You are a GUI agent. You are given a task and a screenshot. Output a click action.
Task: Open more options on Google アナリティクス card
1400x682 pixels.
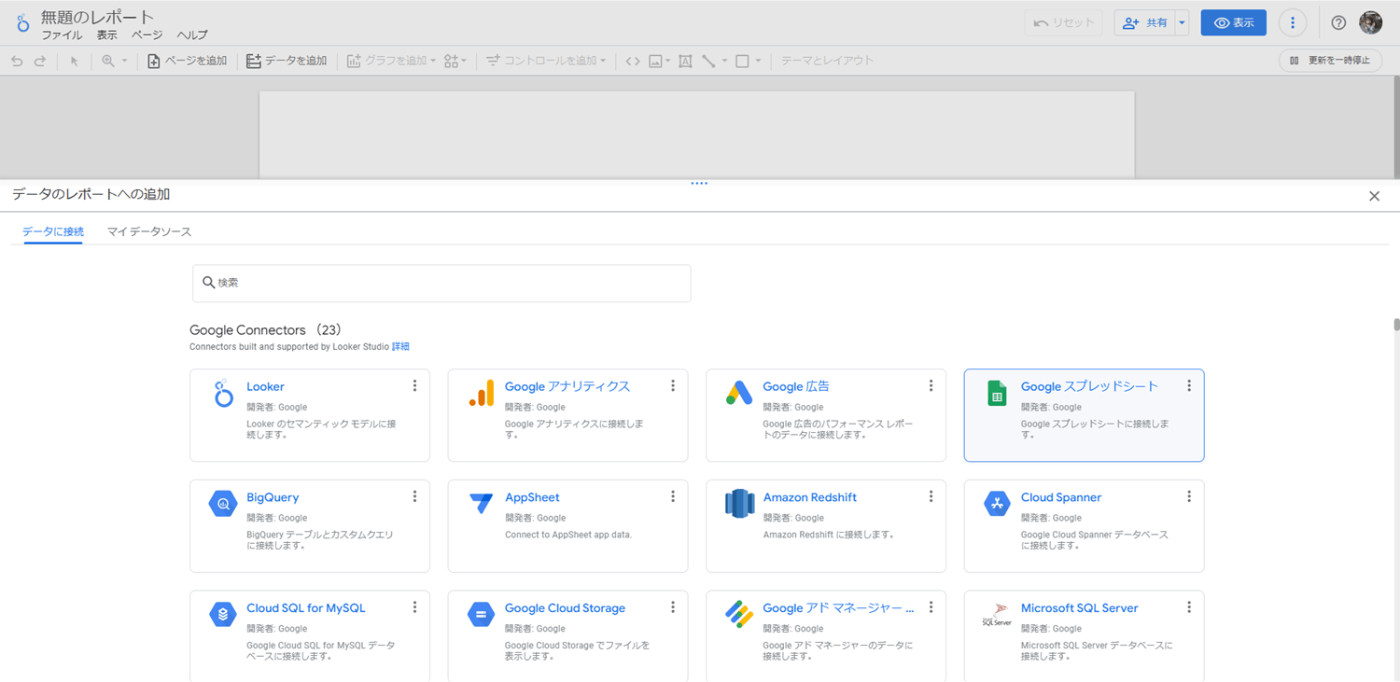[x=673, y=386]
